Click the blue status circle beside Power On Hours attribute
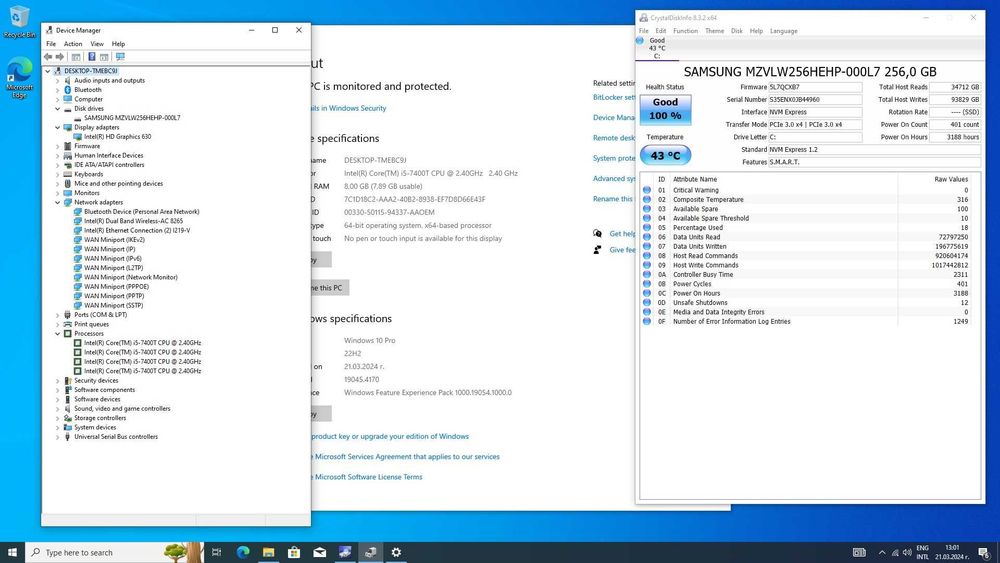Viewport: 1000px width, 563px height. coord(647,293)
